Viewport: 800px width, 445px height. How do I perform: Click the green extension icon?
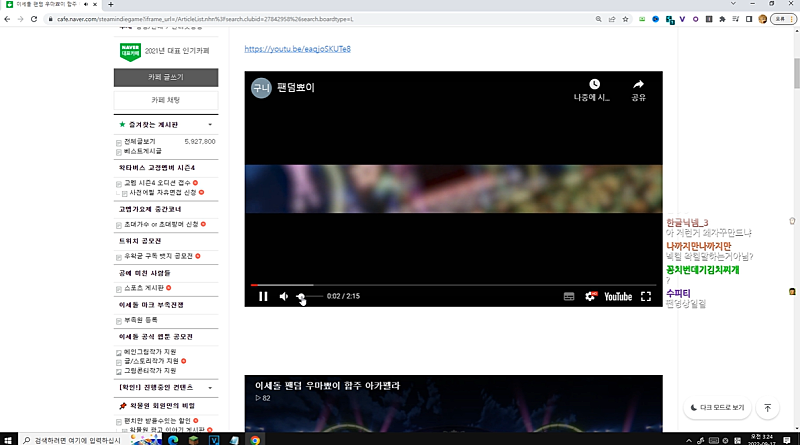pos(642,19)
